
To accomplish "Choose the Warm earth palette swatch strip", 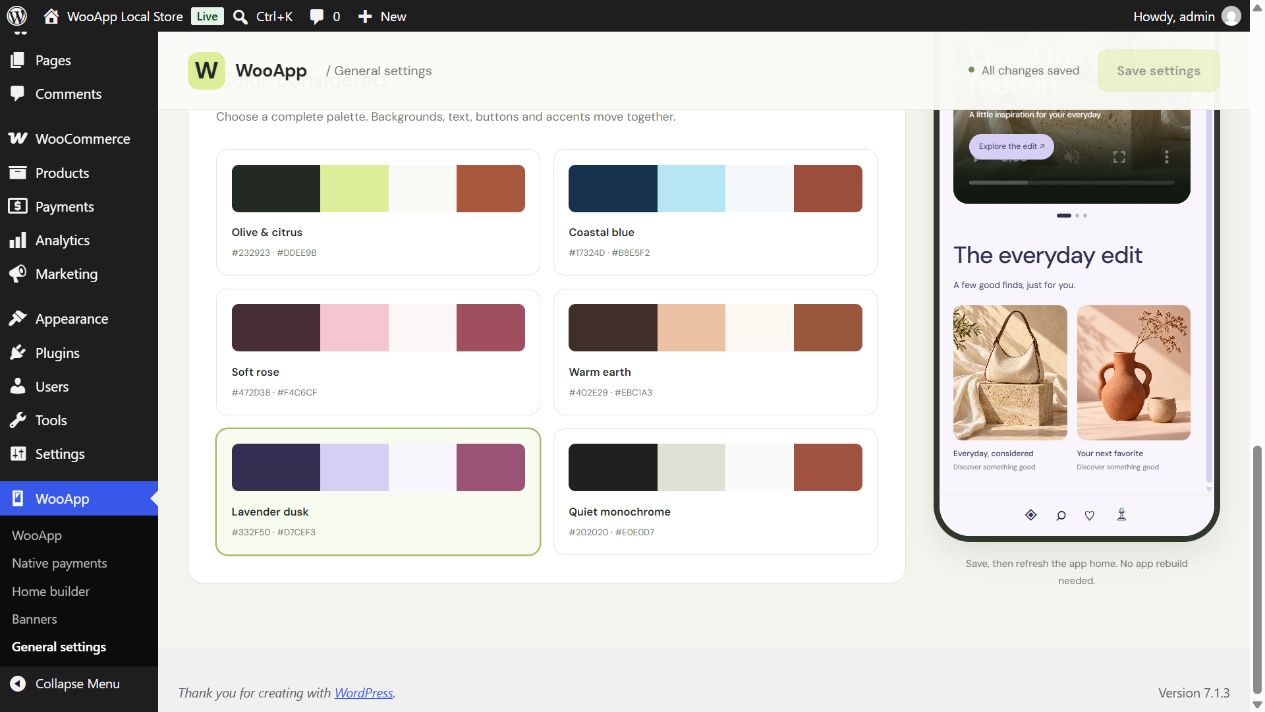I will click(715, 327).
